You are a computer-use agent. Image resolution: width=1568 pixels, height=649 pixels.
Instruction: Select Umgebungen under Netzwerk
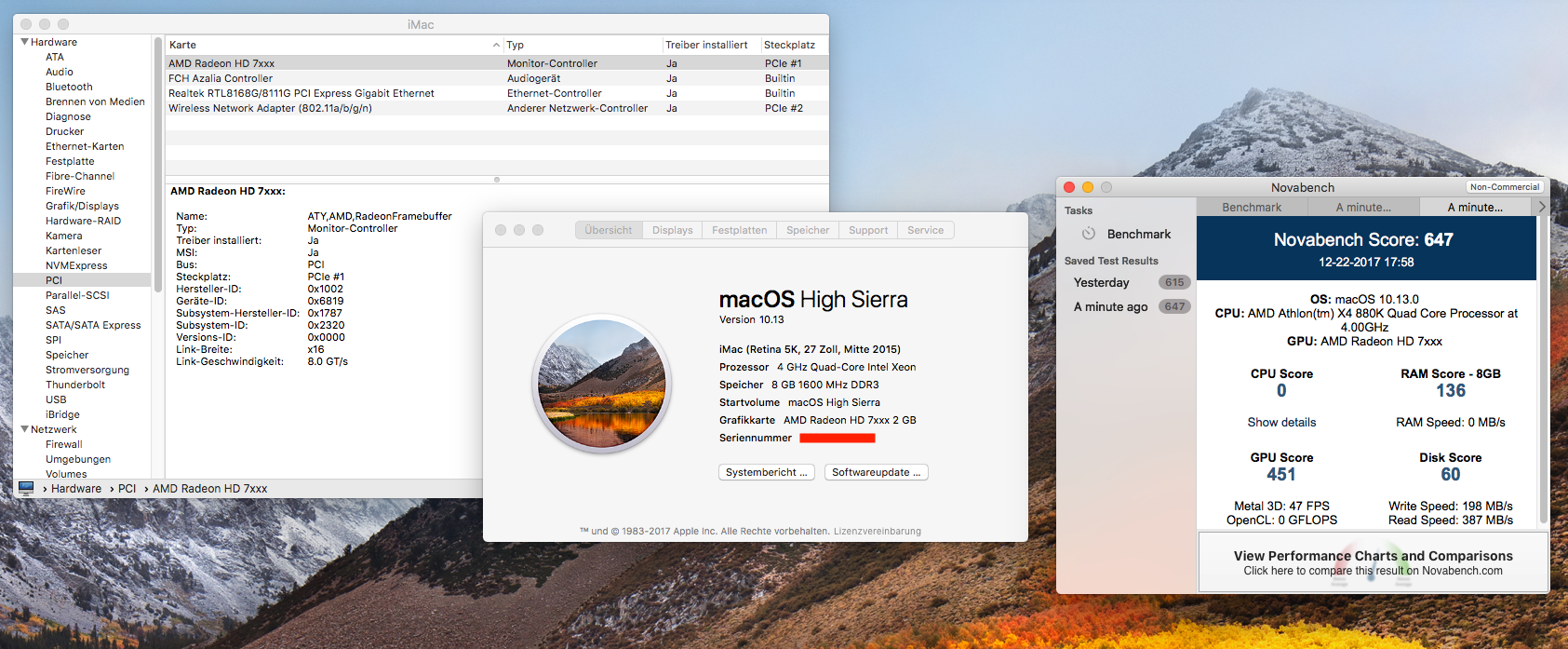(78, 459)
